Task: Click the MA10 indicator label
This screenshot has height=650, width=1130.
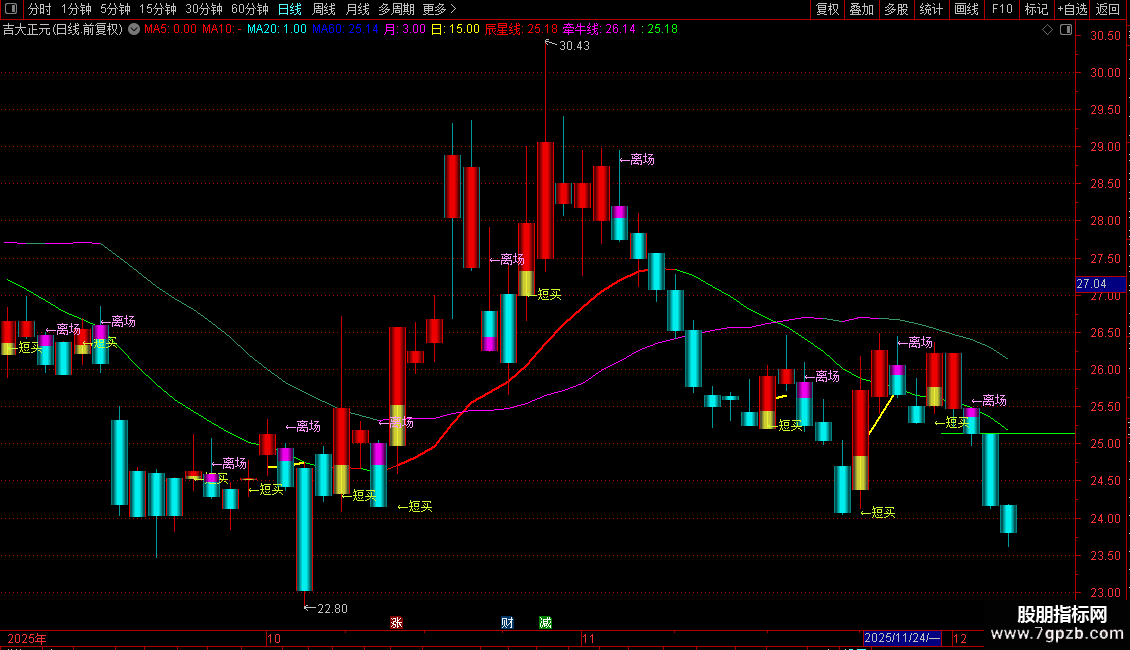Action: [x=222, y=30]
